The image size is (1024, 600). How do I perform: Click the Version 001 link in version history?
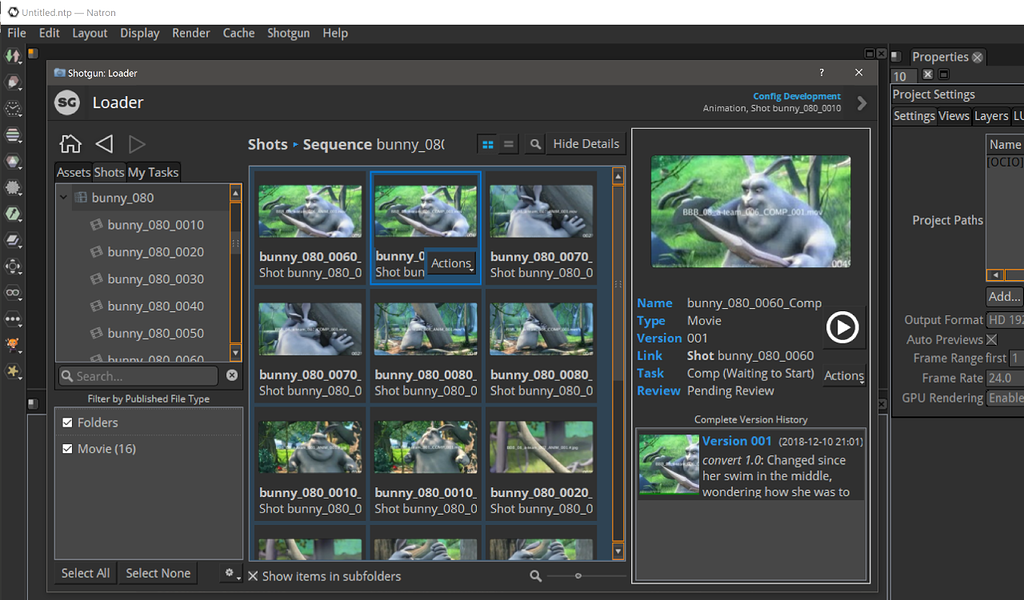coord(736,440)
